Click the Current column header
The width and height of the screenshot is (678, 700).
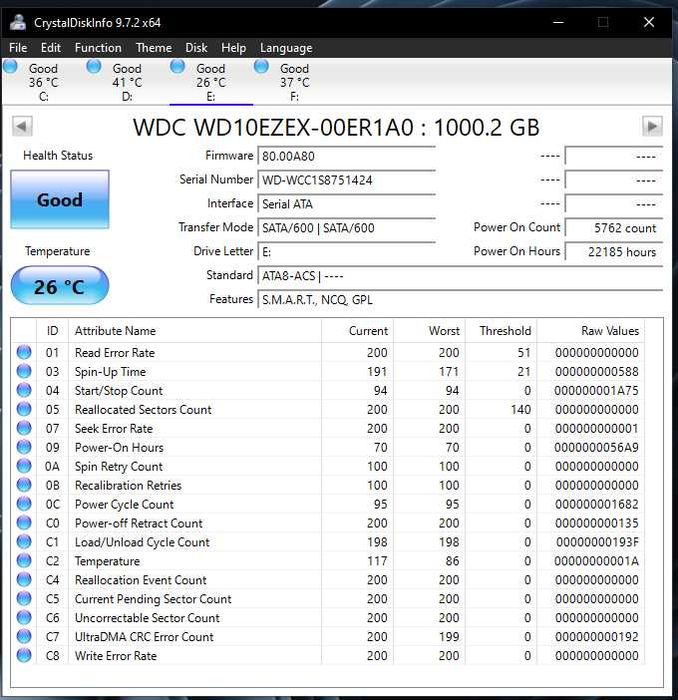point(358,331)
